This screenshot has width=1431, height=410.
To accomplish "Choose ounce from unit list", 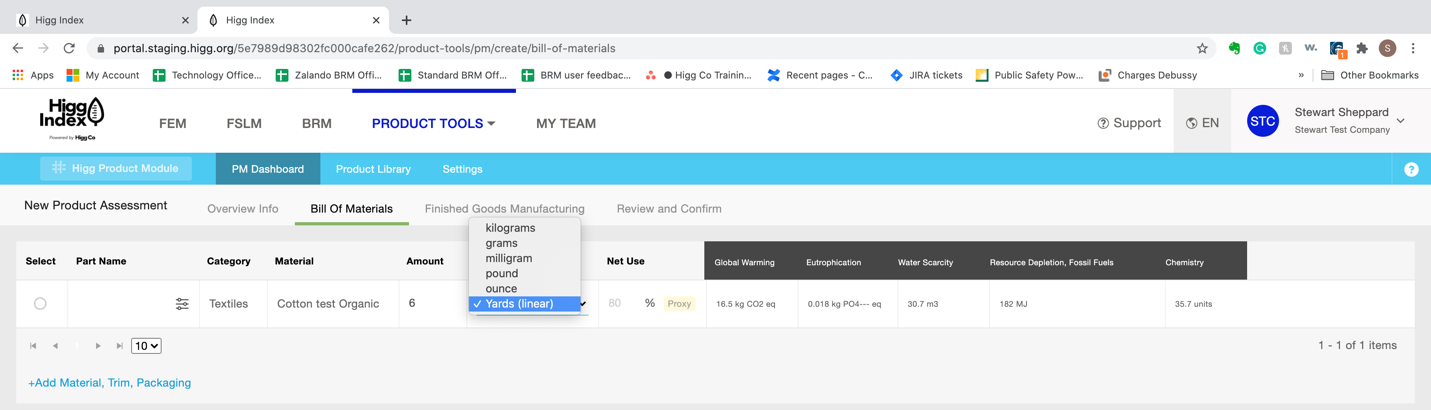I will 525,288.
